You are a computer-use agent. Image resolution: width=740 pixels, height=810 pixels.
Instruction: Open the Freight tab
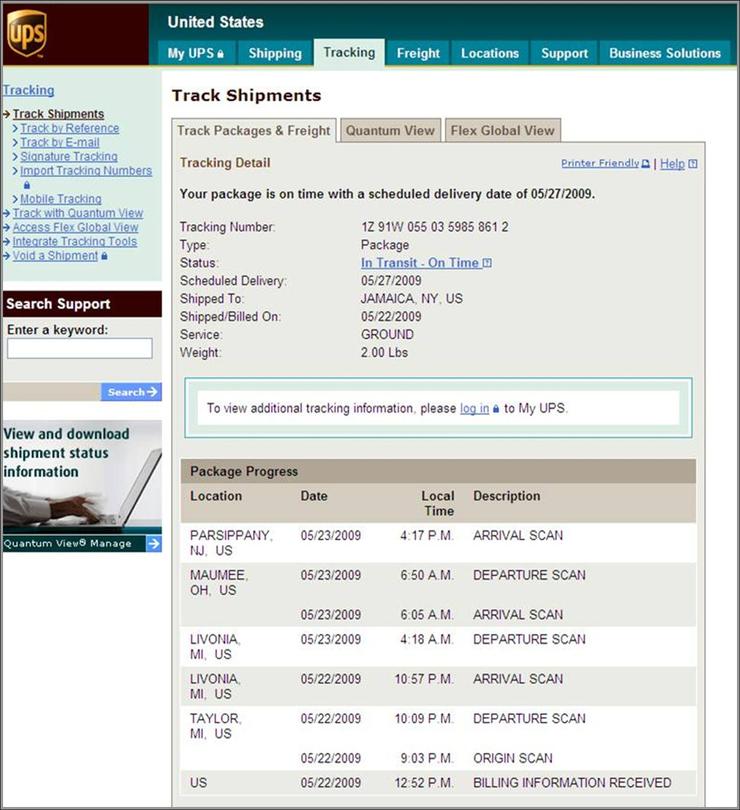point(418,53)
